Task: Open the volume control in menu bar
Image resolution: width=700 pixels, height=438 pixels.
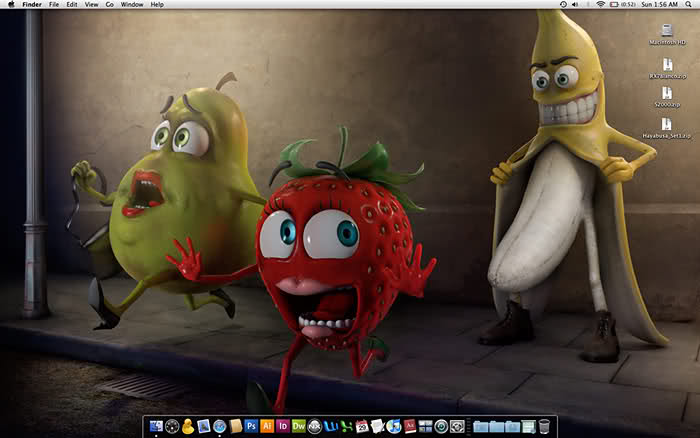Action: tap(576, 4)
